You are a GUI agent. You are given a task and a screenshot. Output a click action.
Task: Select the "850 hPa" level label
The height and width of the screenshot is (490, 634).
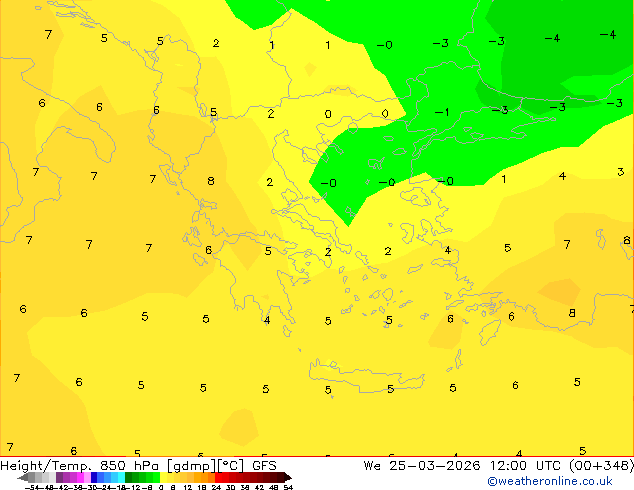click(129, 466)
